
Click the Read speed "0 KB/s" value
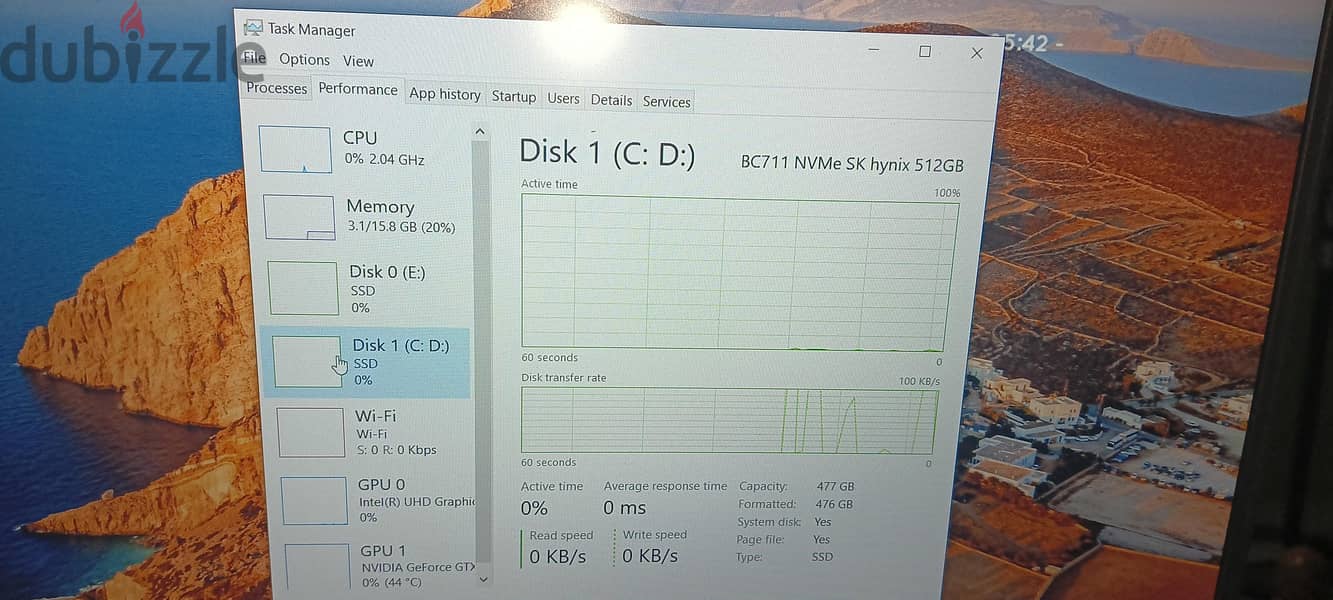pyautogui.click(x=558, y=556)
